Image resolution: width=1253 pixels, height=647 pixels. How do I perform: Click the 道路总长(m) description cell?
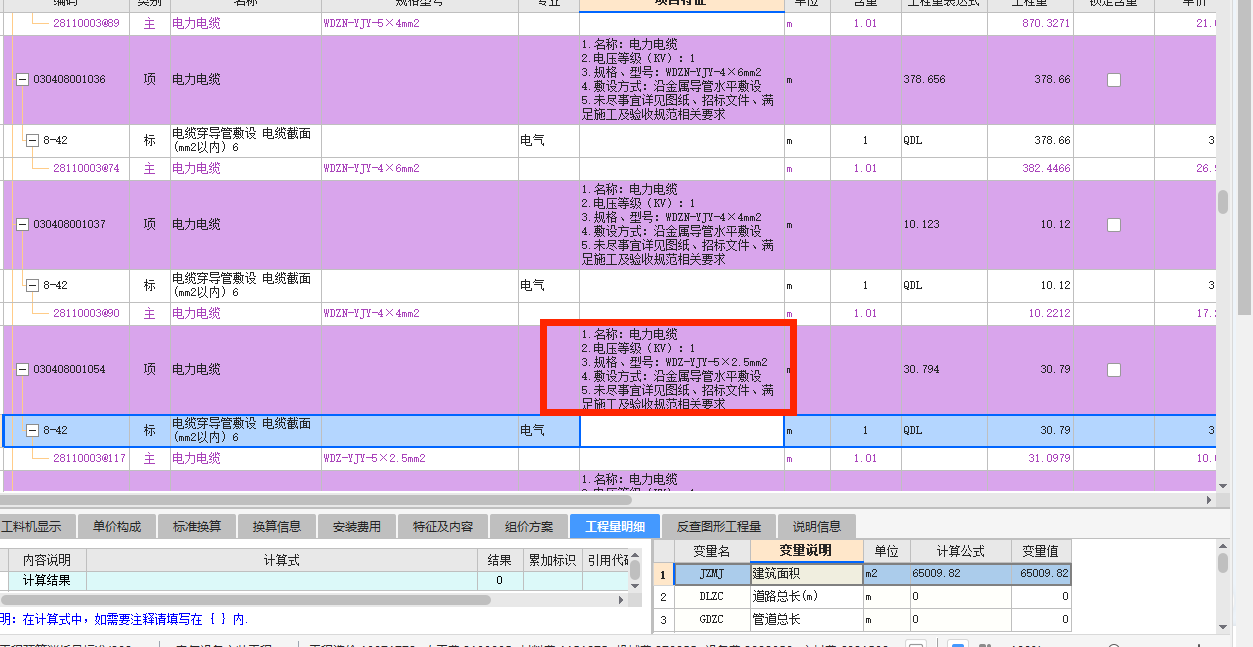[x=806, y=597]
